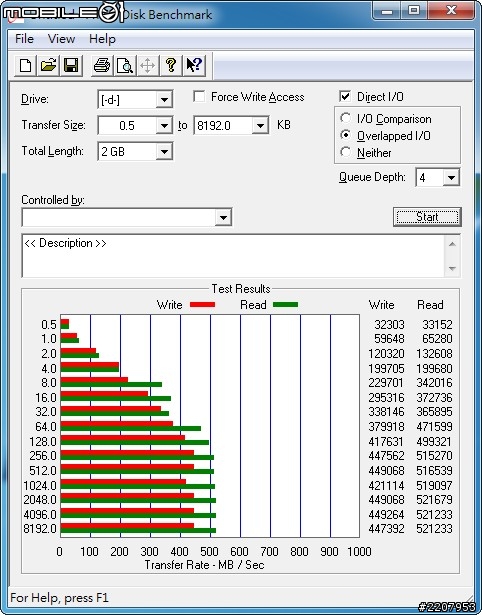Expand the Queue Depth dropdown
Viewport: 482px width, 615px height.
[x=451, y=178]
